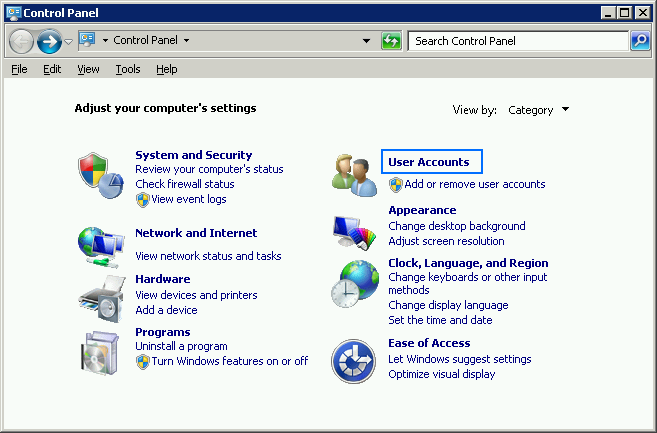Click the shield beside View event logs
Image resolution: width=657 pixels, height=433 pixels.
tap(143, 200)
